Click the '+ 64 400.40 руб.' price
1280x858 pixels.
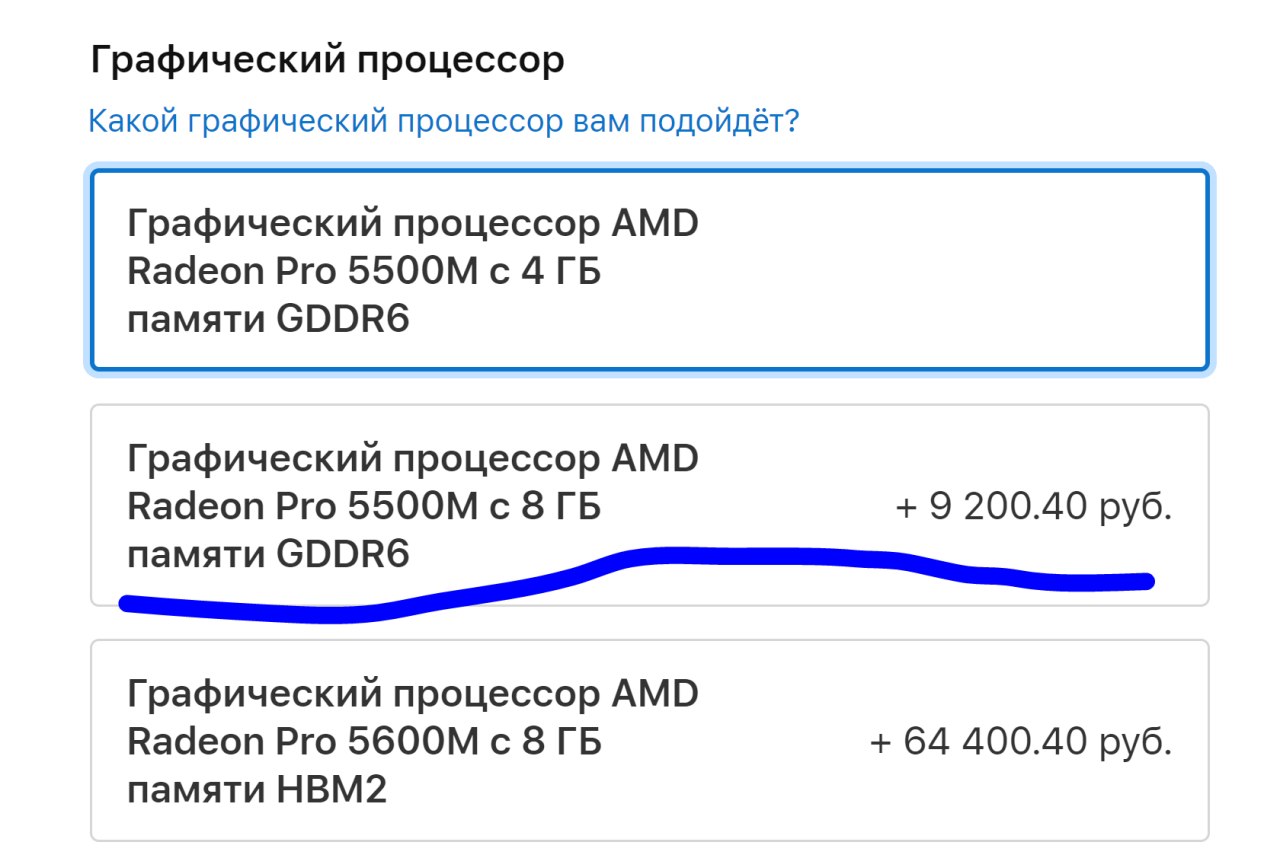[1020, 743]
